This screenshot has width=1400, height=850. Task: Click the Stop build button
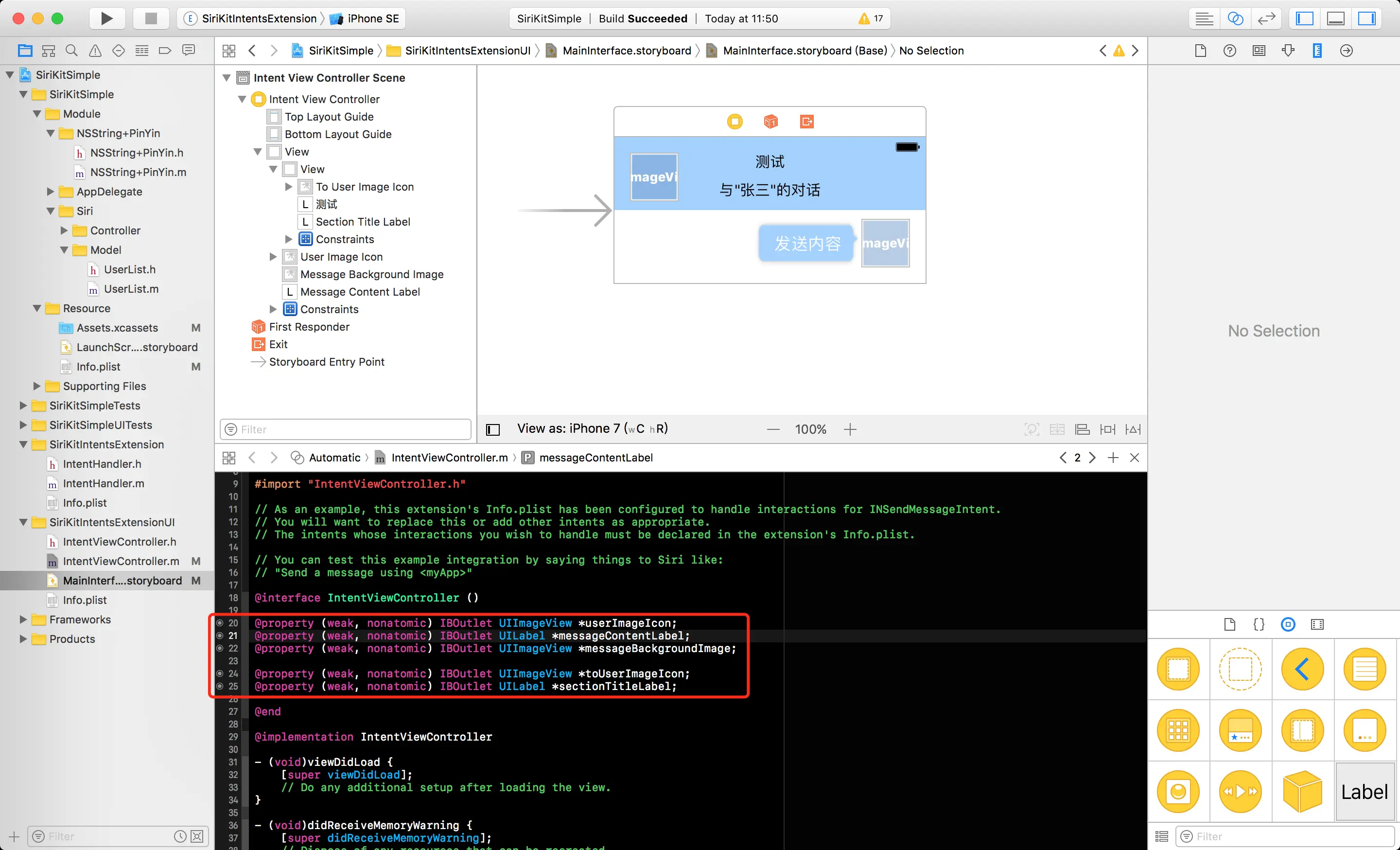pyautogui.click(x=151, y=19)
